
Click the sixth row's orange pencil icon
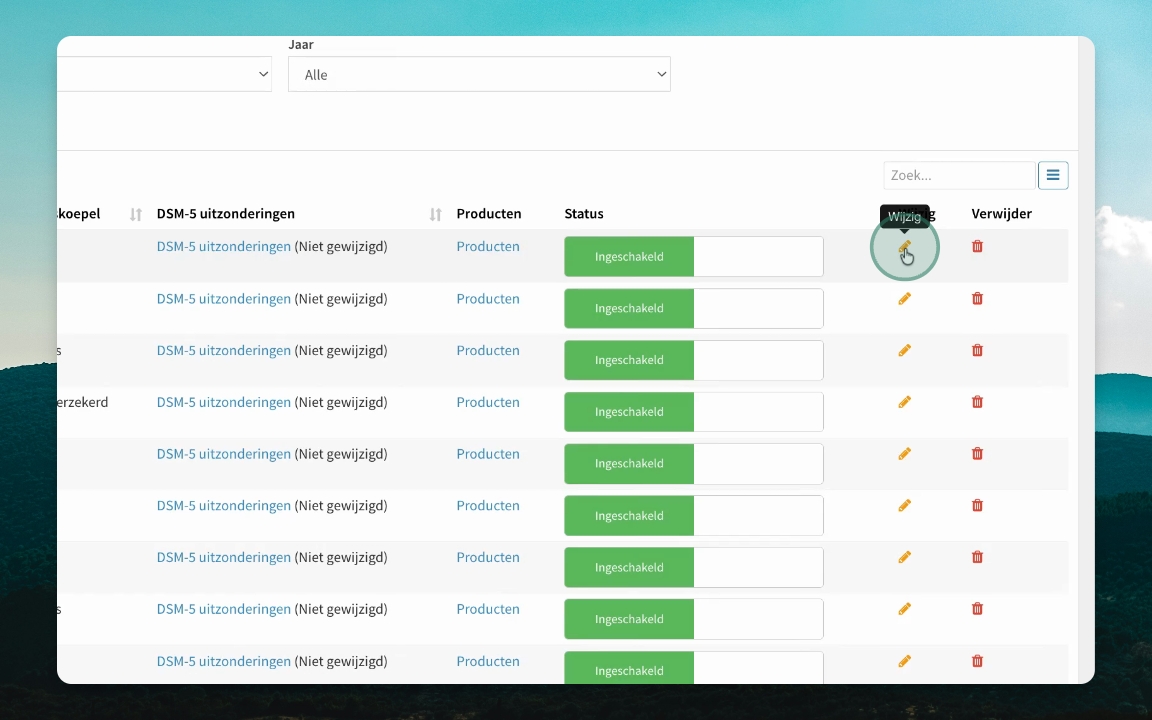pyautogui.click(x=904, y=505)
